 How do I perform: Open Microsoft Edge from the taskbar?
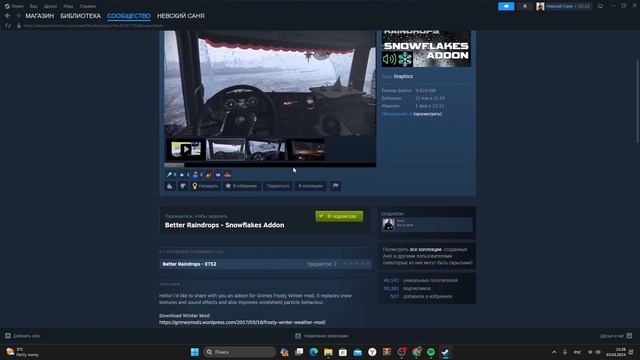coord(313,352)
